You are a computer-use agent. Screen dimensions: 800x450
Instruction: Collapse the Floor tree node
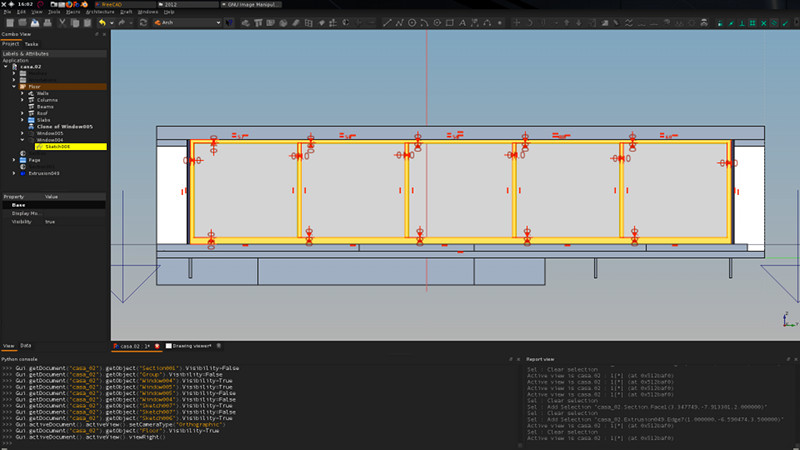pyautogui.click(x=14, y=87)
